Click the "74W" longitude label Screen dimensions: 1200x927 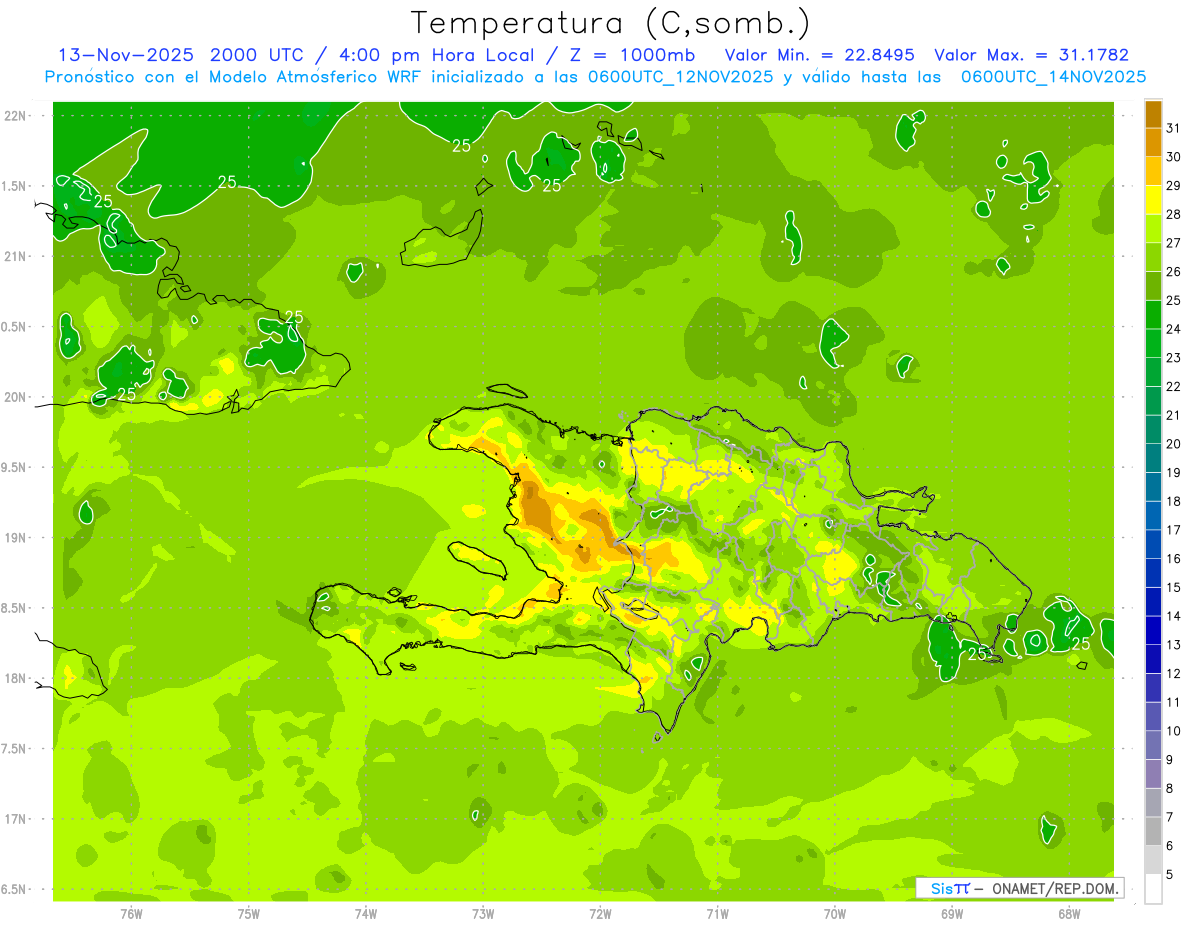pyautogui.click(x=366, y=913)
